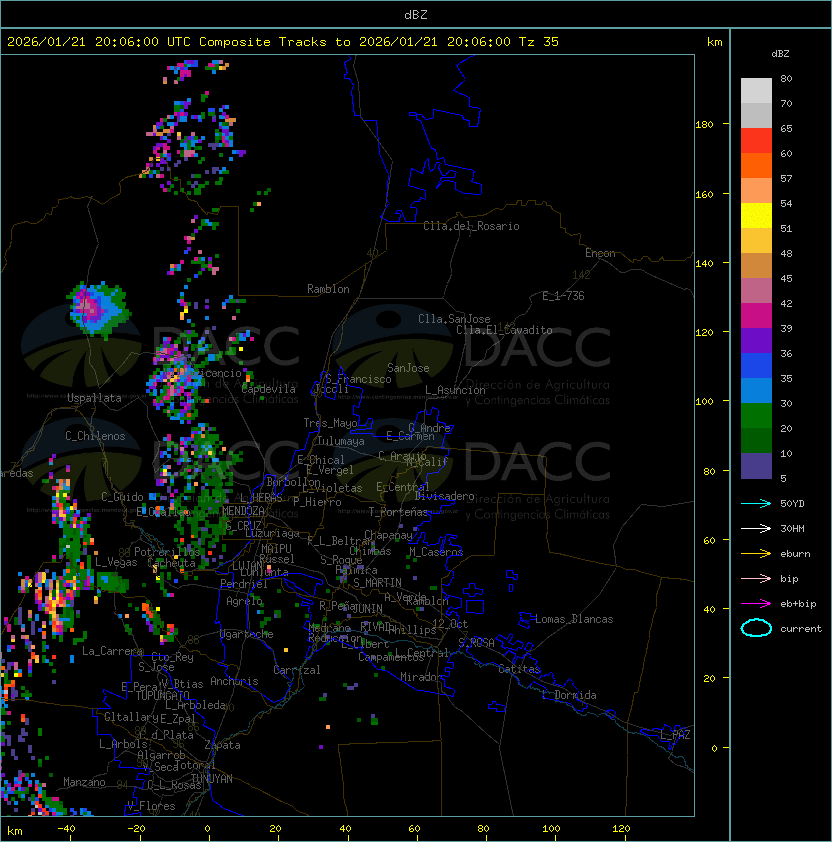The height and width of the screenshot is (842, 832).
Task: Select the light blue 30-35 dBZ swatch
Action: (756, 391)
